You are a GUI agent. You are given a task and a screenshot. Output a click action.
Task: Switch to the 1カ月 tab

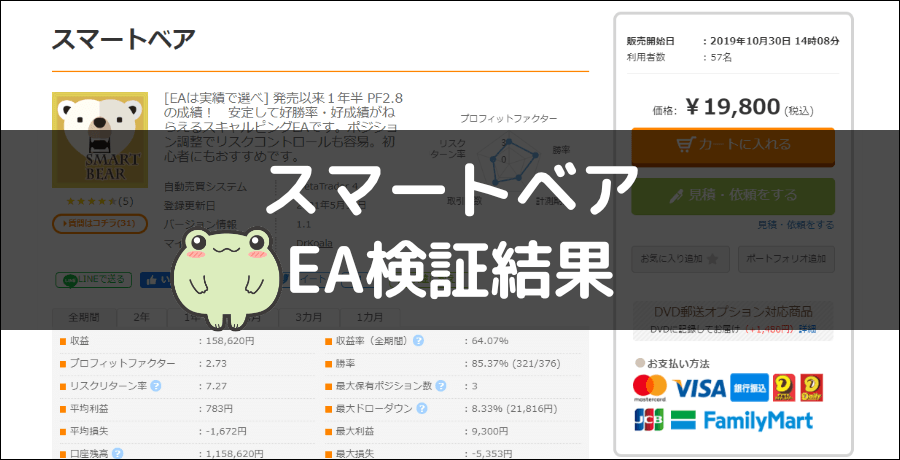(370, 318)
